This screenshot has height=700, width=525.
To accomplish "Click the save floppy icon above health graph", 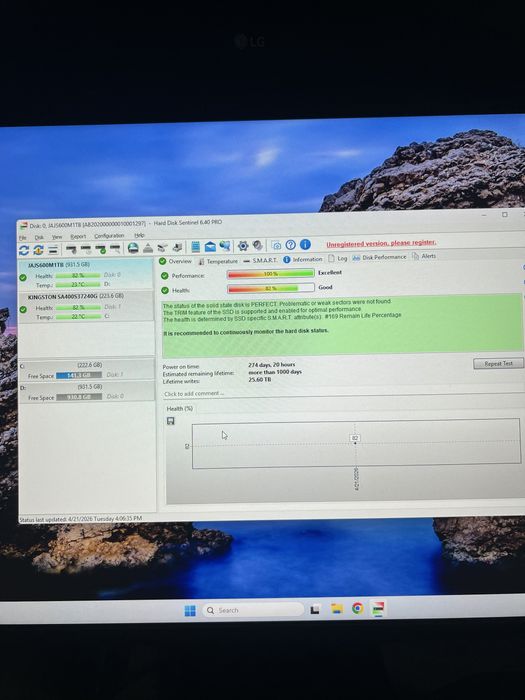I will (x=171, y=421).
